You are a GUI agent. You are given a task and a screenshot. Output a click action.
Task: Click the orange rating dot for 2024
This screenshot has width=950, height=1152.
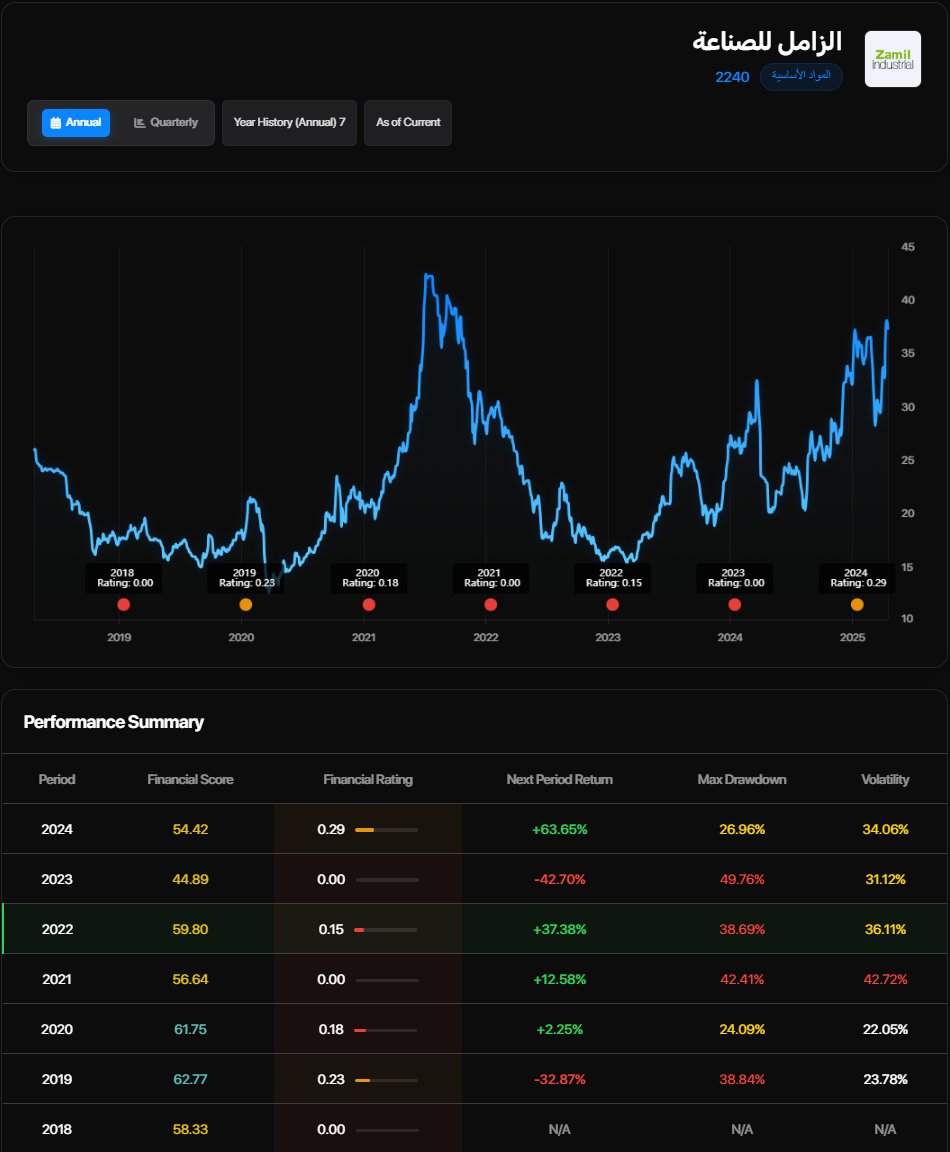pyautogui.click(x=857, y=605)
